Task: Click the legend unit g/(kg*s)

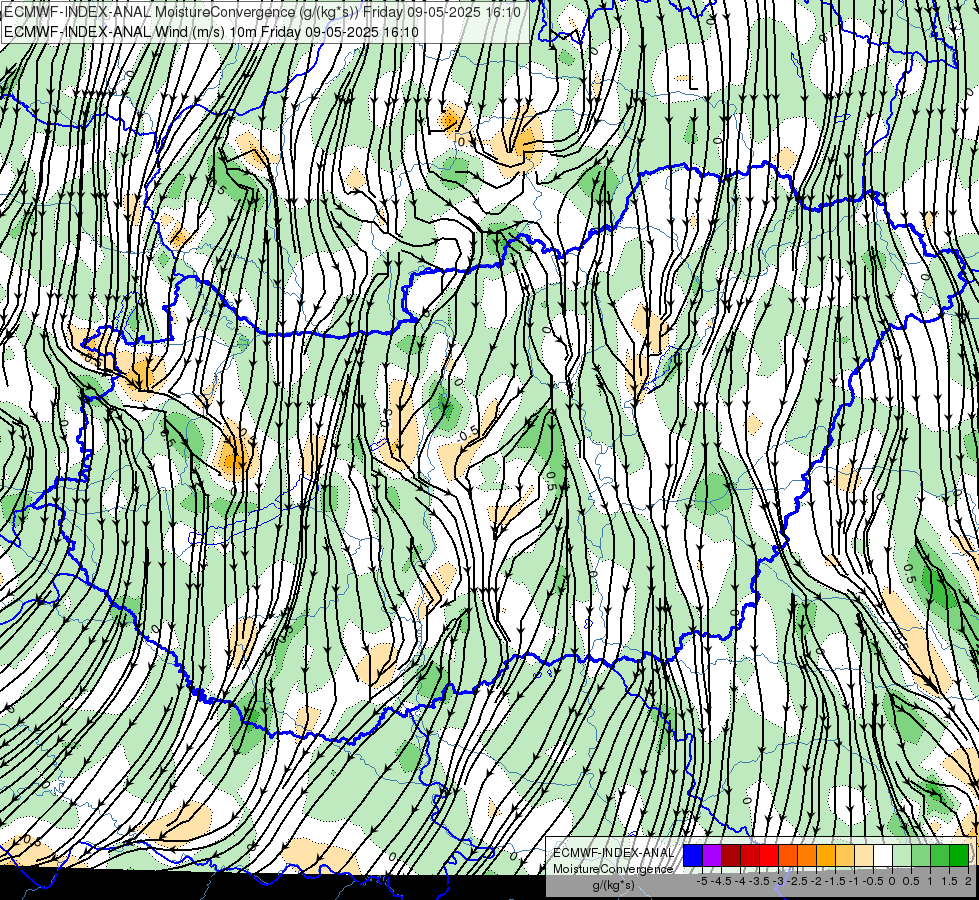Action: coord(613,886)
